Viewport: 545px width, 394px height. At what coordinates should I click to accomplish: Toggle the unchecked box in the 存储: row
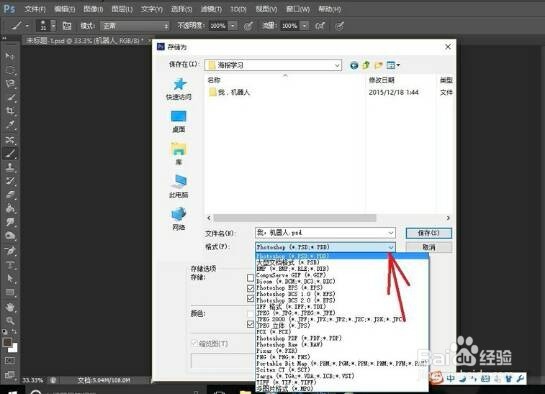250,278
